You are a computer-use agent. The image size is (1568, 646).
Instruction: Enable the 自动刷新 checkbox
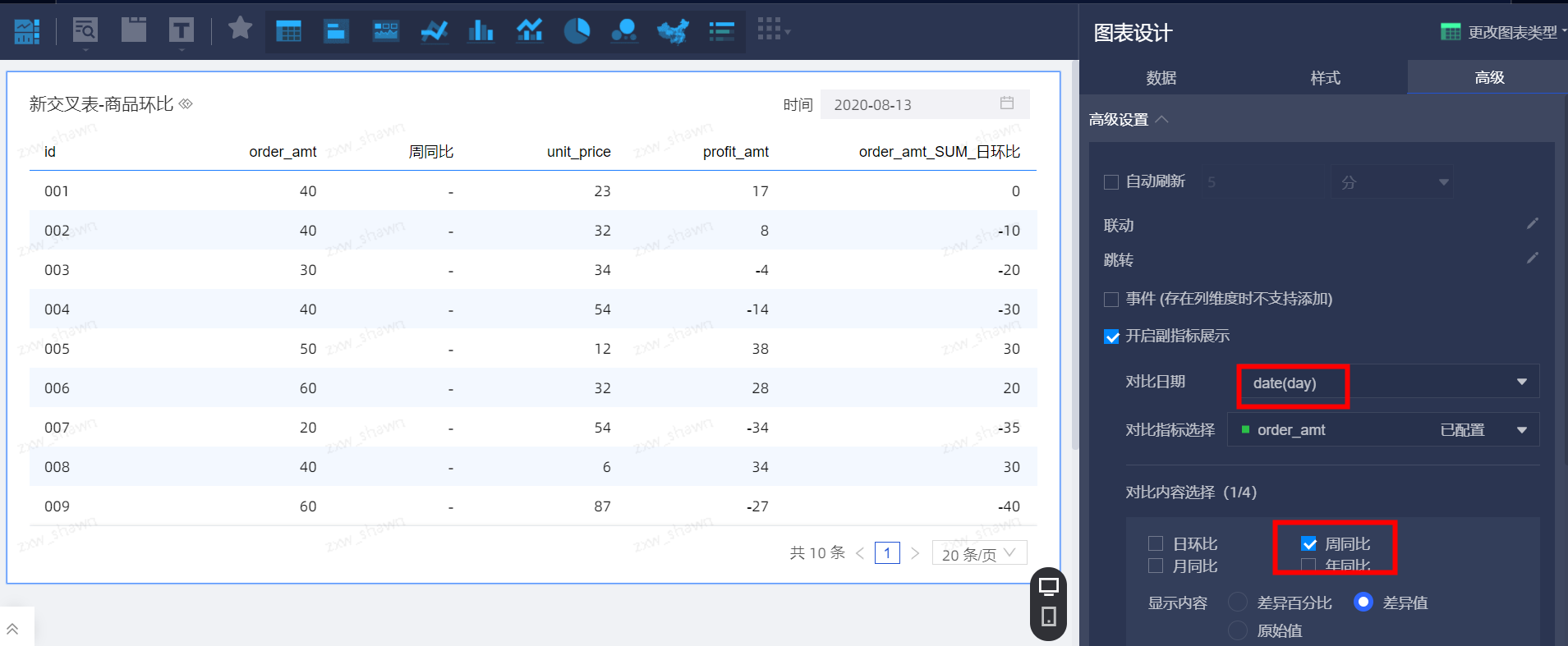[1111, 182]
